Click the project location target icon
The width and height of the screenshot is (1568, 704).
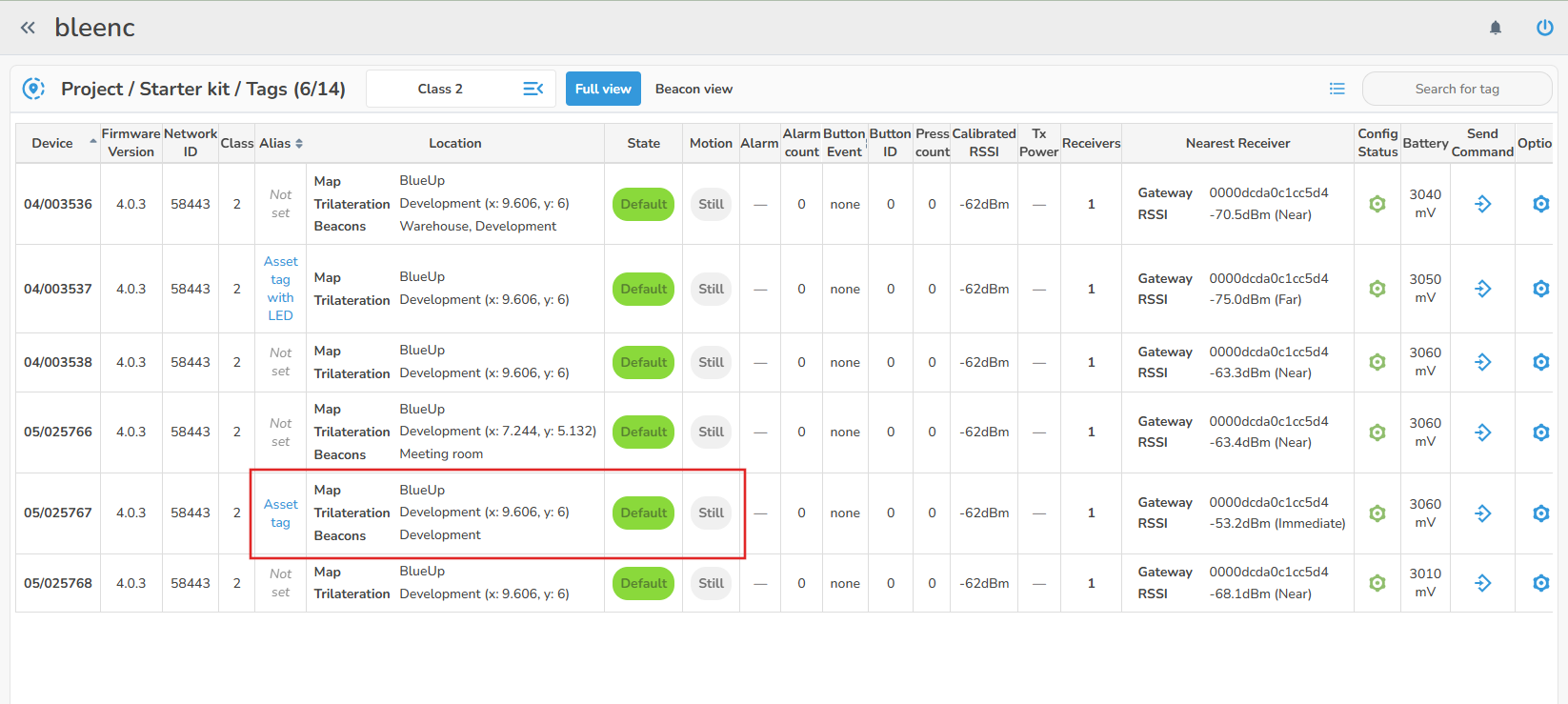[33, 89]
